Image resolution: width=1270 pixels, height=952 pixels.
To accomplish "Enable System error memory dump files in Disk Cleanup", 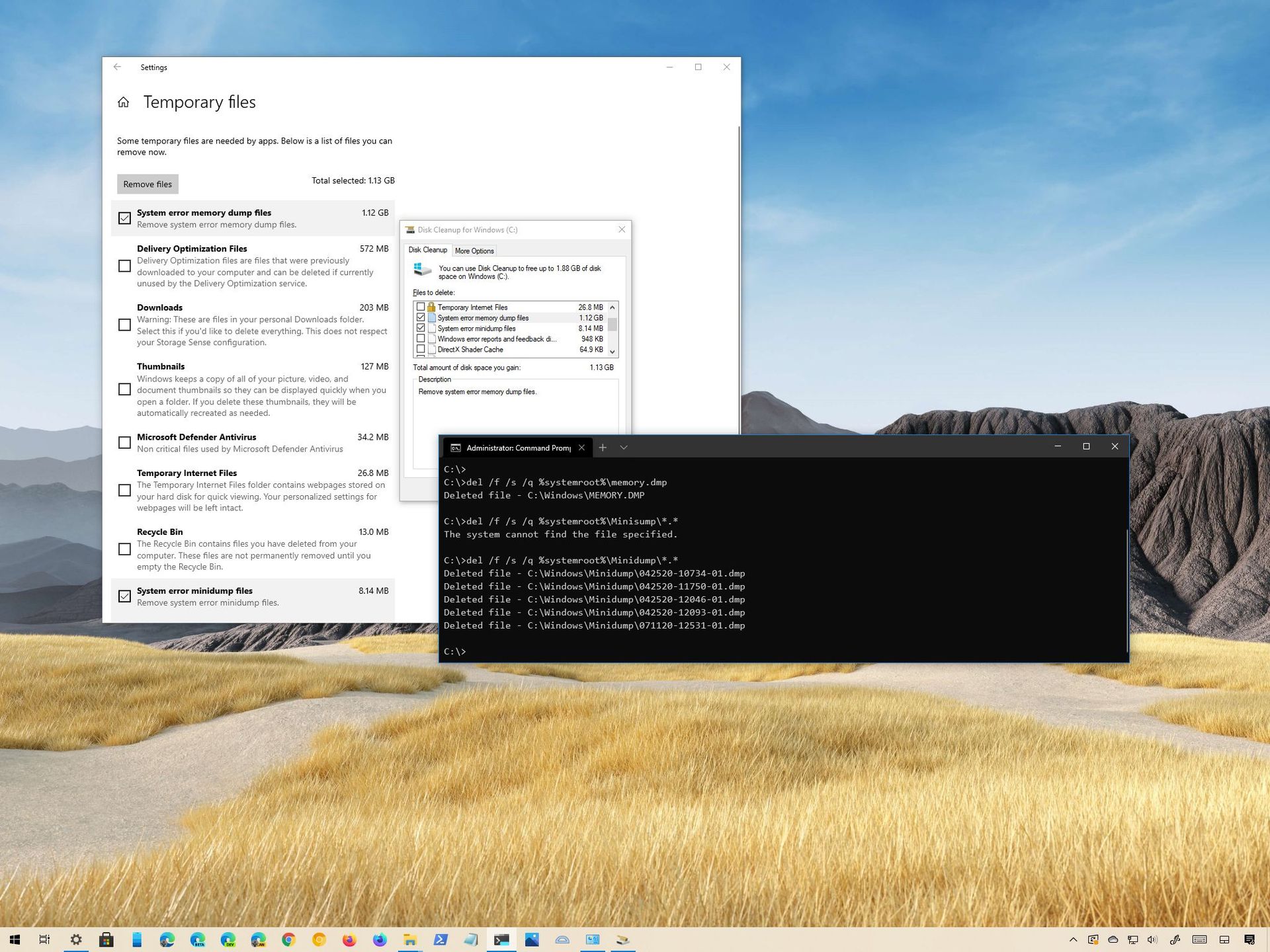I will [421, 317].
